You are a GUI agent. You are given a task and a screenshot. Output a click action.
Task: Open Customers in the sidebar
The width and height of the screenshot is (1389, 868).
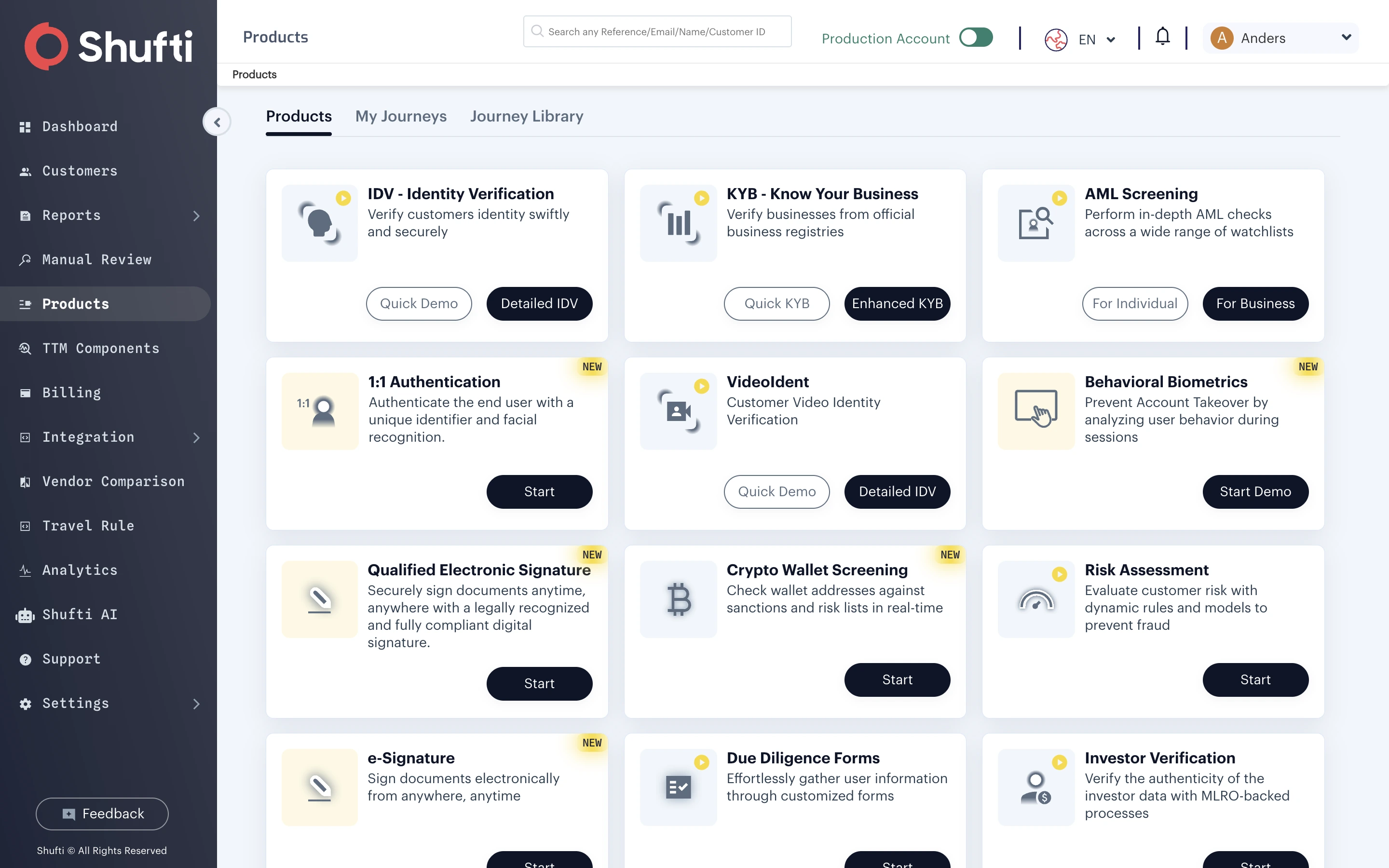coord(80,171)
